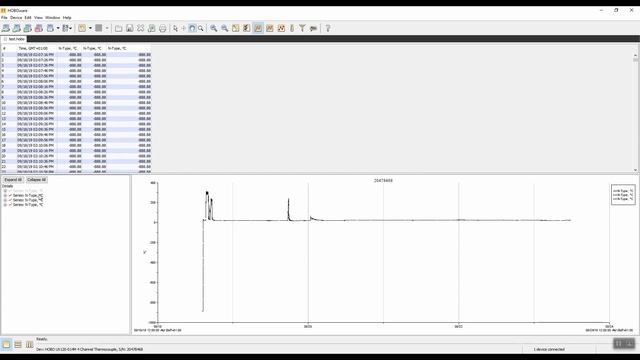
Task: Click the device Status toolbar icon
Action: tap(28, 28)
